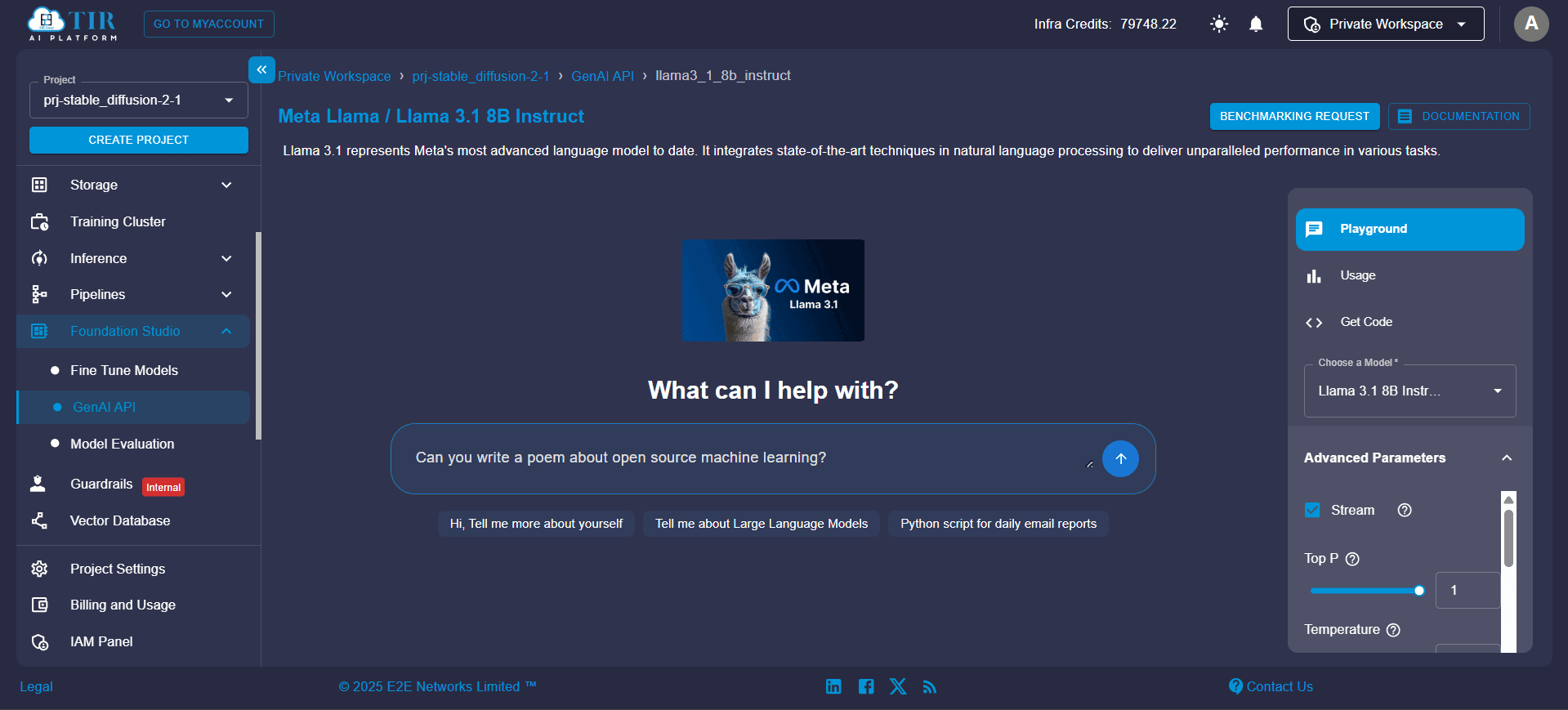Viewport: 1568px width, 710px height.
Task: Click the sidebar vertical scrollbar
Action: click(258, 335)
